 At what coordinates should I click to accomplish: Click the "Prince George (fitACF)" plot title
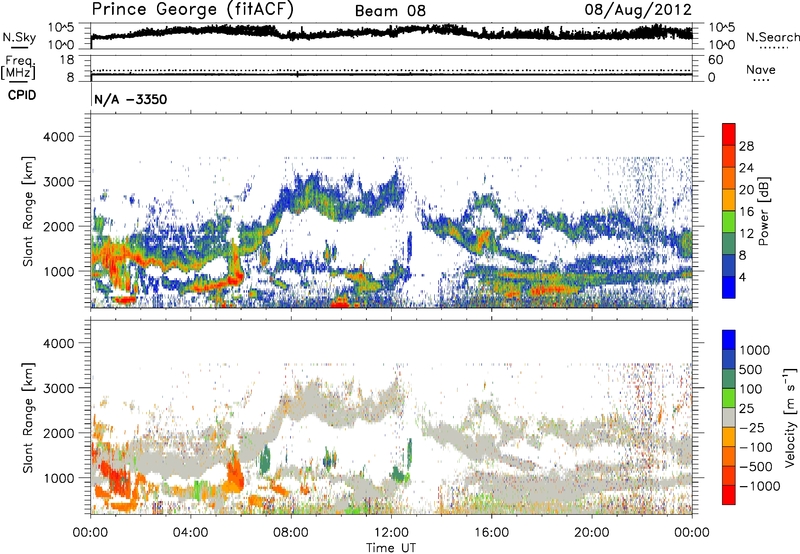[192, 10]
